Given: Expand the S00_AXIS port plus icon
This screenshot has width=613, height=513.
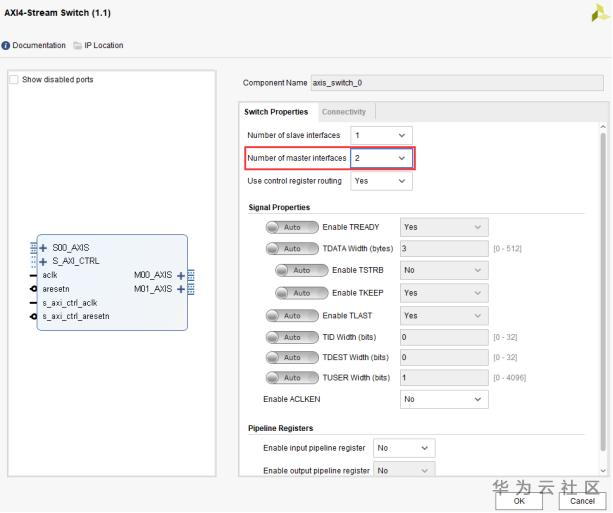Looking at the screenshot, I should 43,247.
